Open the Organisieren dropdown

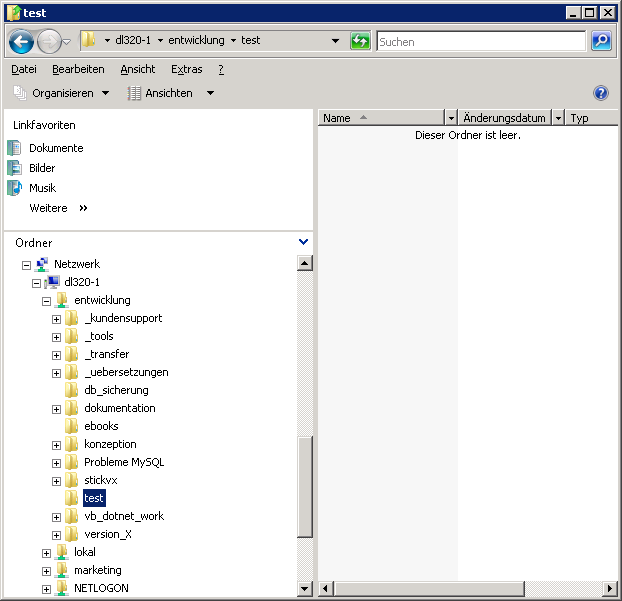tap(62, 93)
